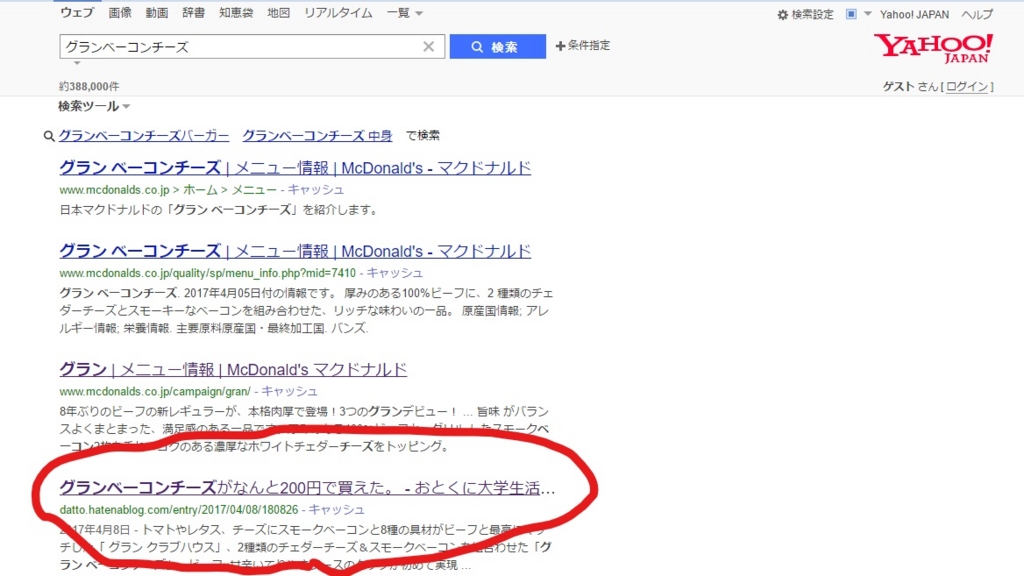Open グランベーコンチーズがなんと200円で買えた result
1024x576 pixels.
(x=308, y=488)
